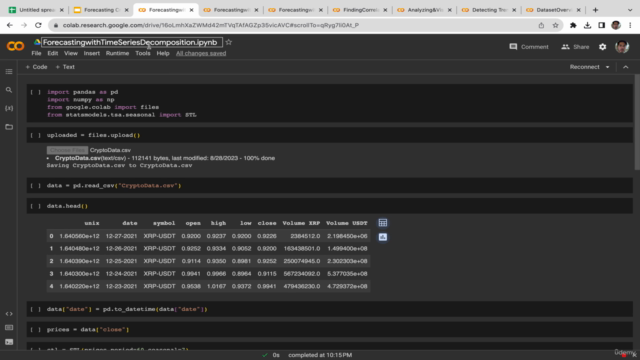Open the browser extensions puzzle icon
This screenshot has width=640, height=360.
573,25
